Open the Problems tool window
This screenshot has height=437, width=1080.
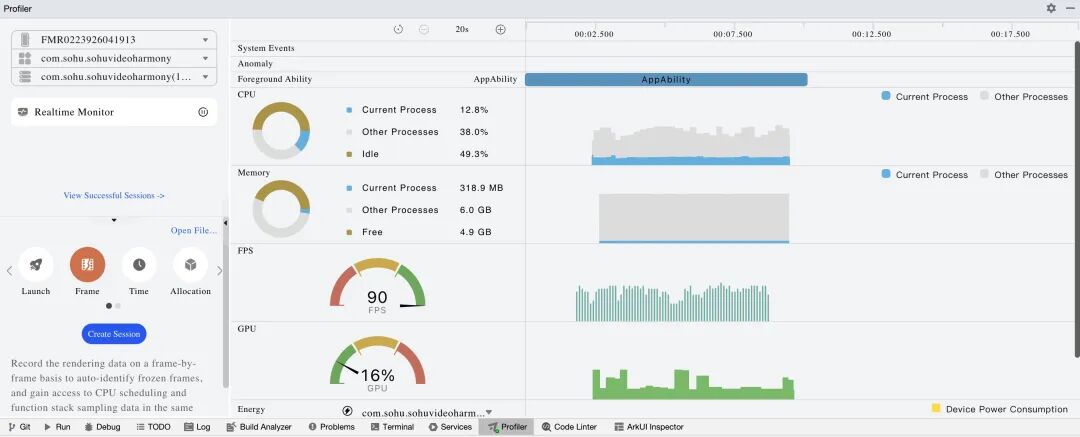coord(331,427)
